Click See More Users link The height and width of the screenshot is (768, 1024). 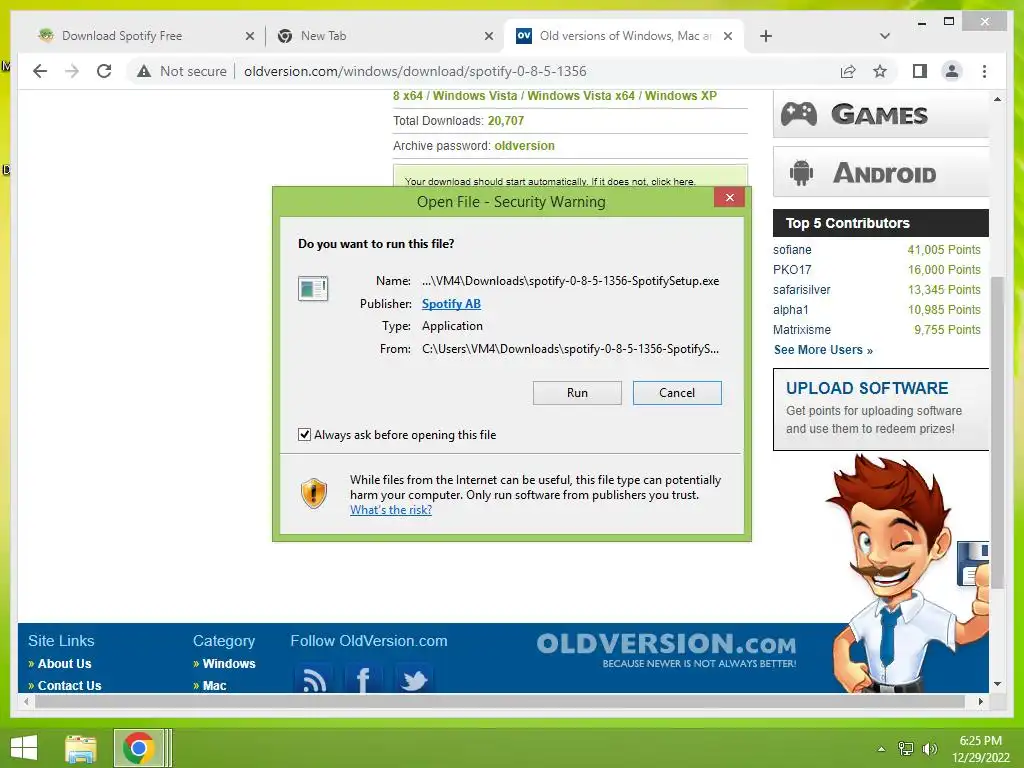(823, 349)
